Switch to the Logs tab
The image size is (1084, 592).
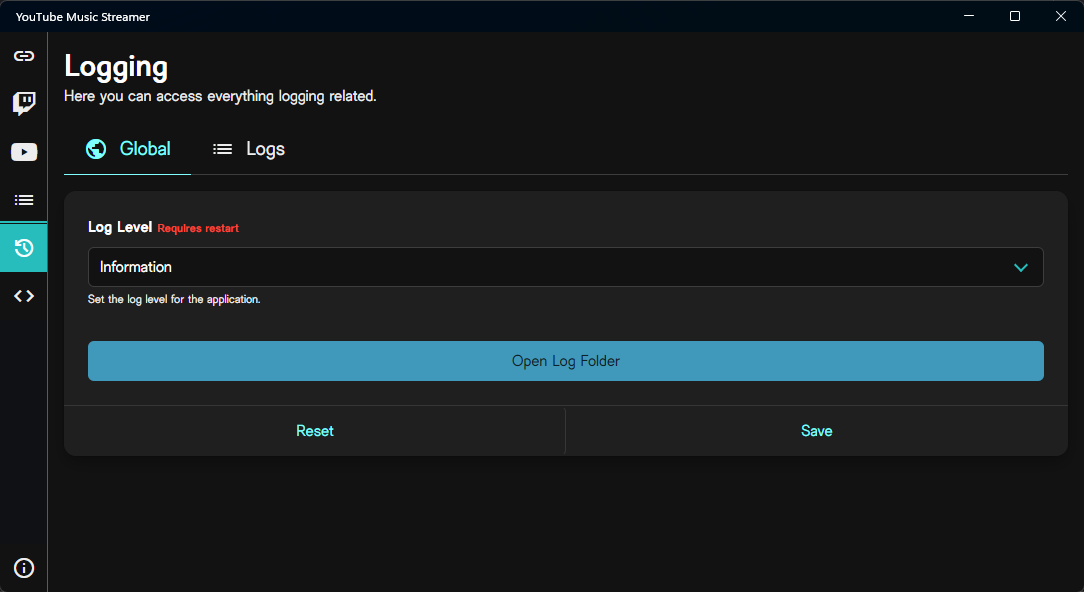pos(248,149)
